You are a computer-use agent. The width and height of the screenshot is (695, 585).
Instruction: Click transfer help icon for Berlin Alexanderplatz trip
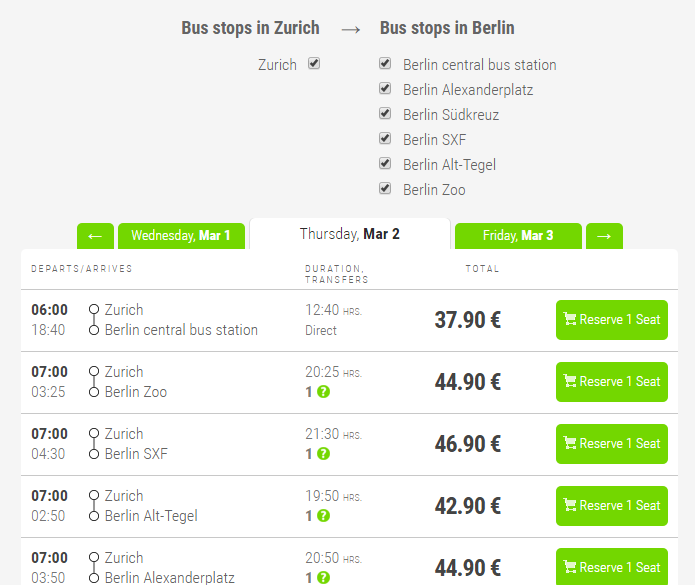coord(323,577)
